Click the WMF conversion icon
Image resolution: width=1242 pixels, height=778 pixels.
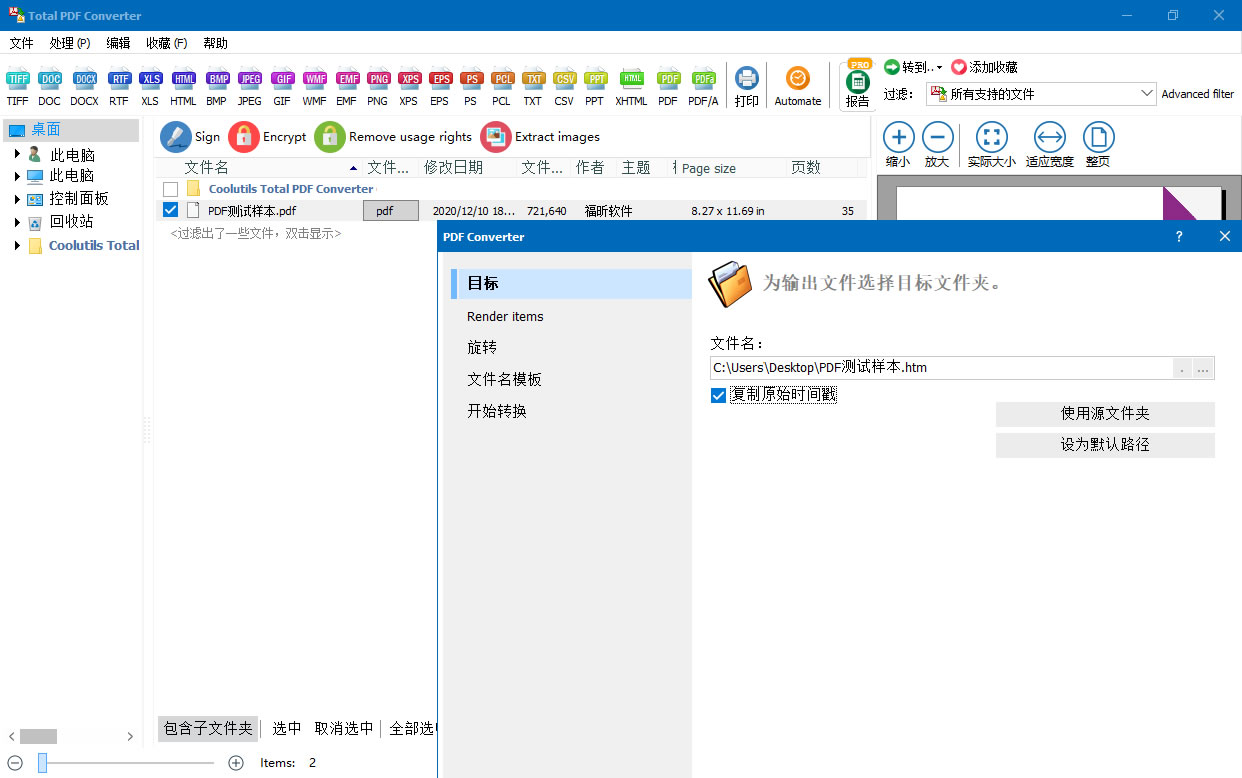pos(314,79)
